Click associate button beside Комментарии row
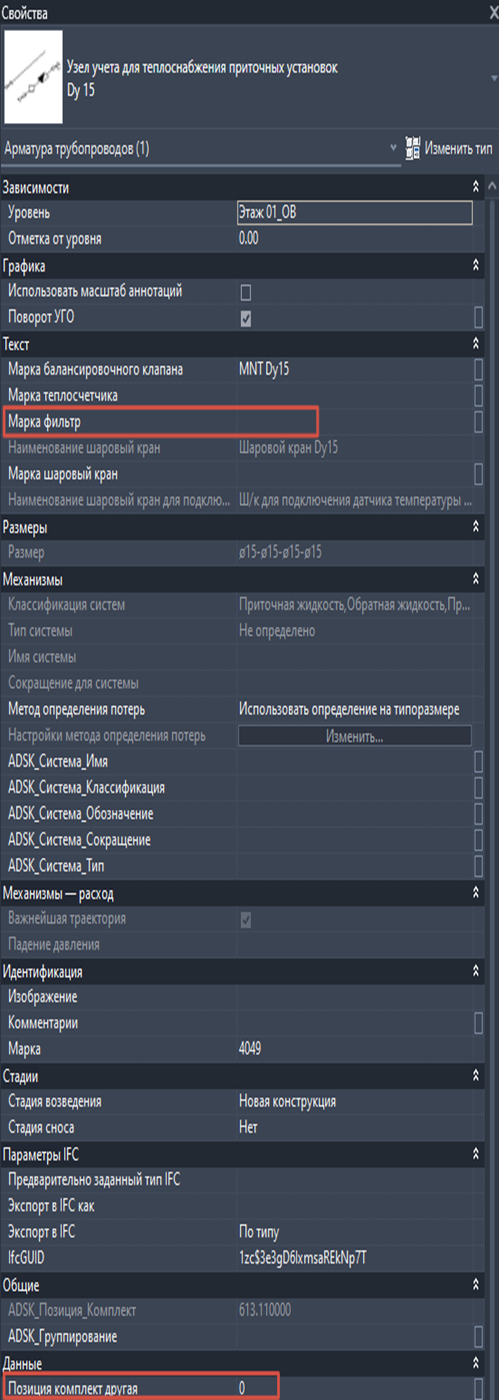The height and width of the screenshot is (1400, 499). [479, 1023]
